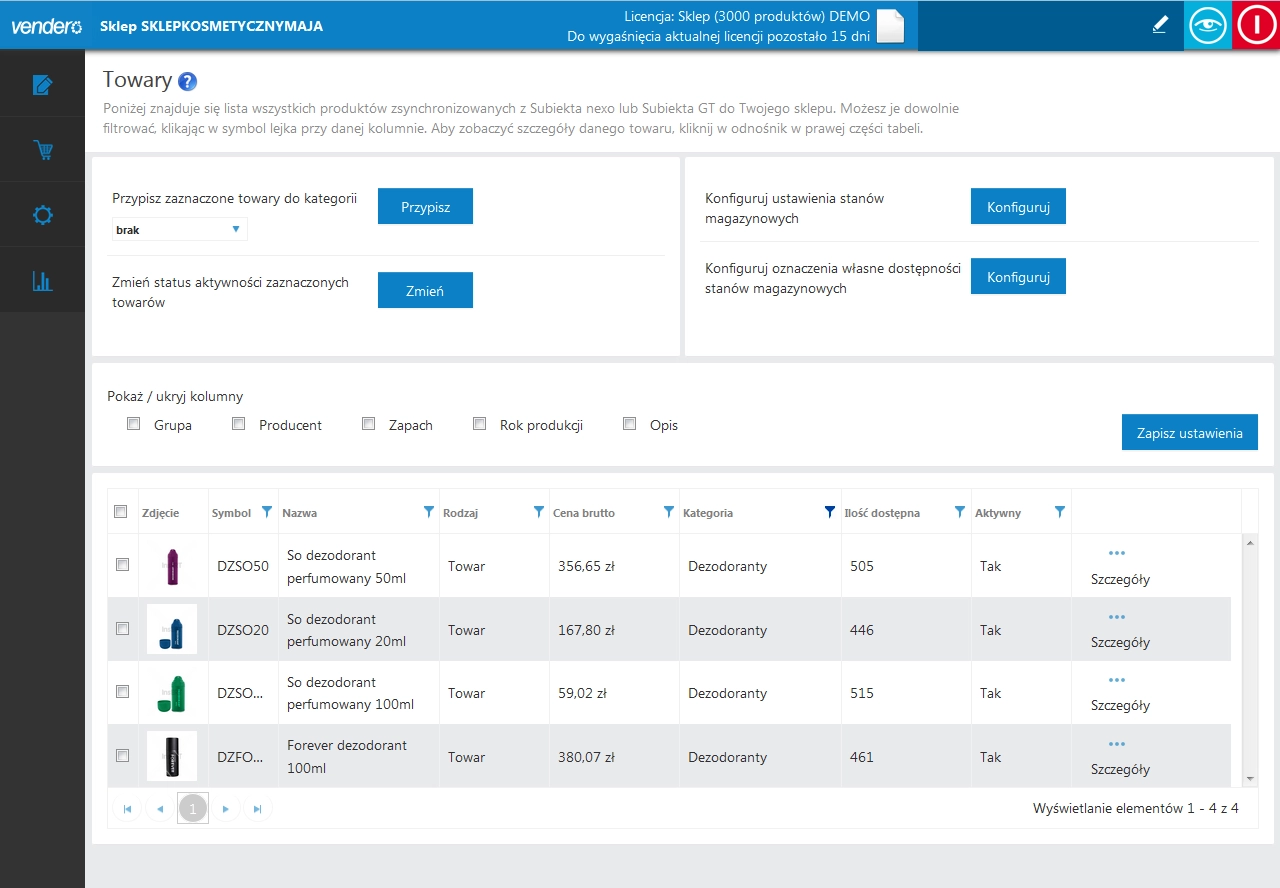
Task: Open the settings gear sidebar section
Action: 42,215
